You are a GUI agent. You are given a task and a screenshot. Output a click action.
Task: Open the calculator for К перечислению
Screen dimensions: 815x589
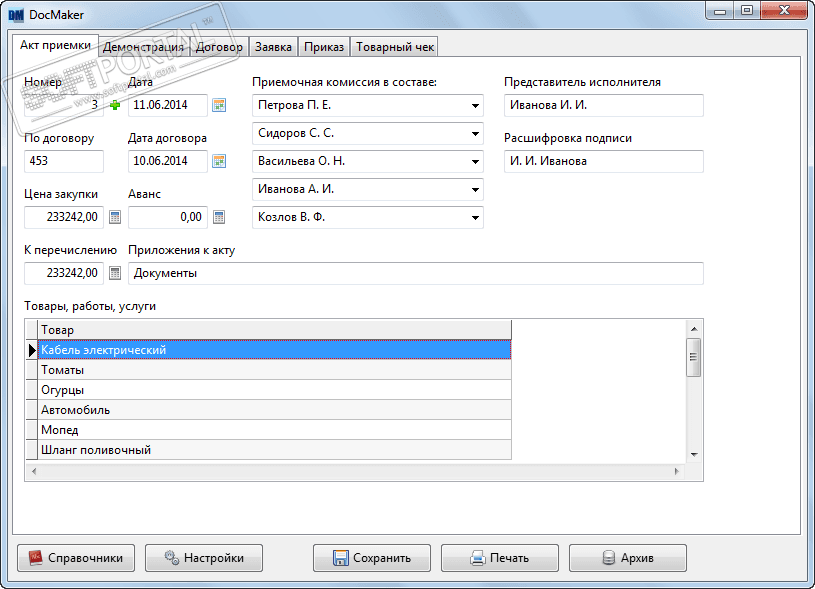point(115,273)
